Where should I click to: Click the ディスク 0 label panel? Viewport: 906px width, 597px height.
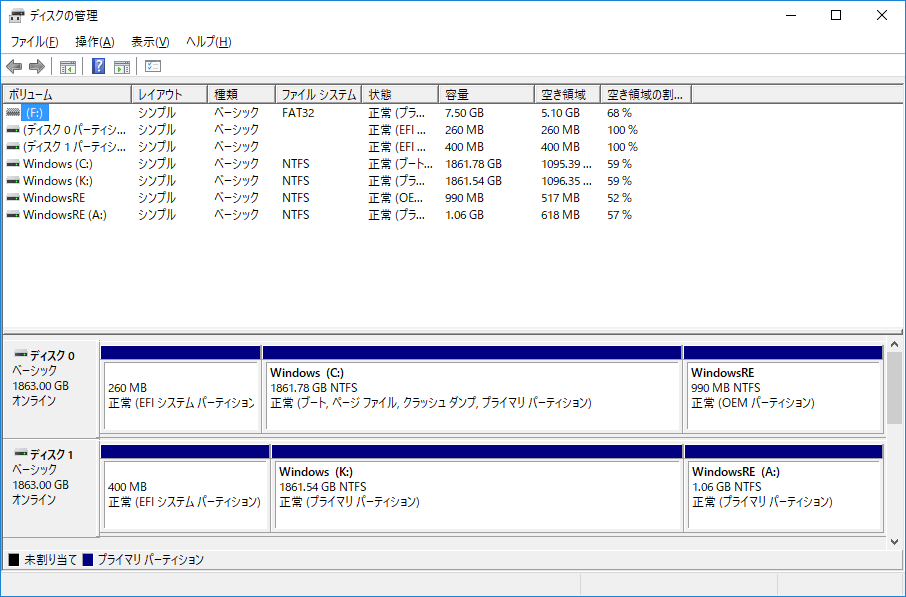click(51, 389)
